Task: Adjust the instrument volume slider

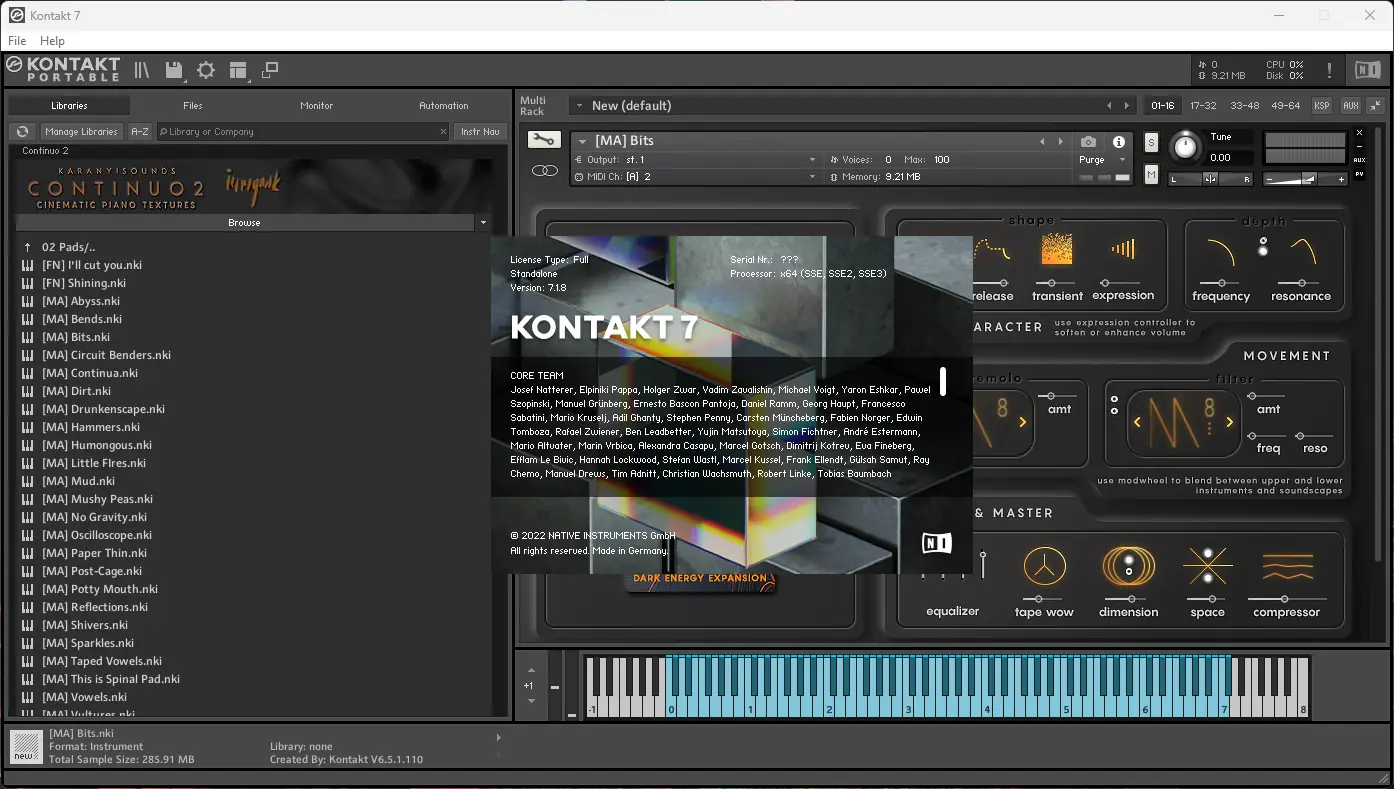Action: [x=1305, y=179]
